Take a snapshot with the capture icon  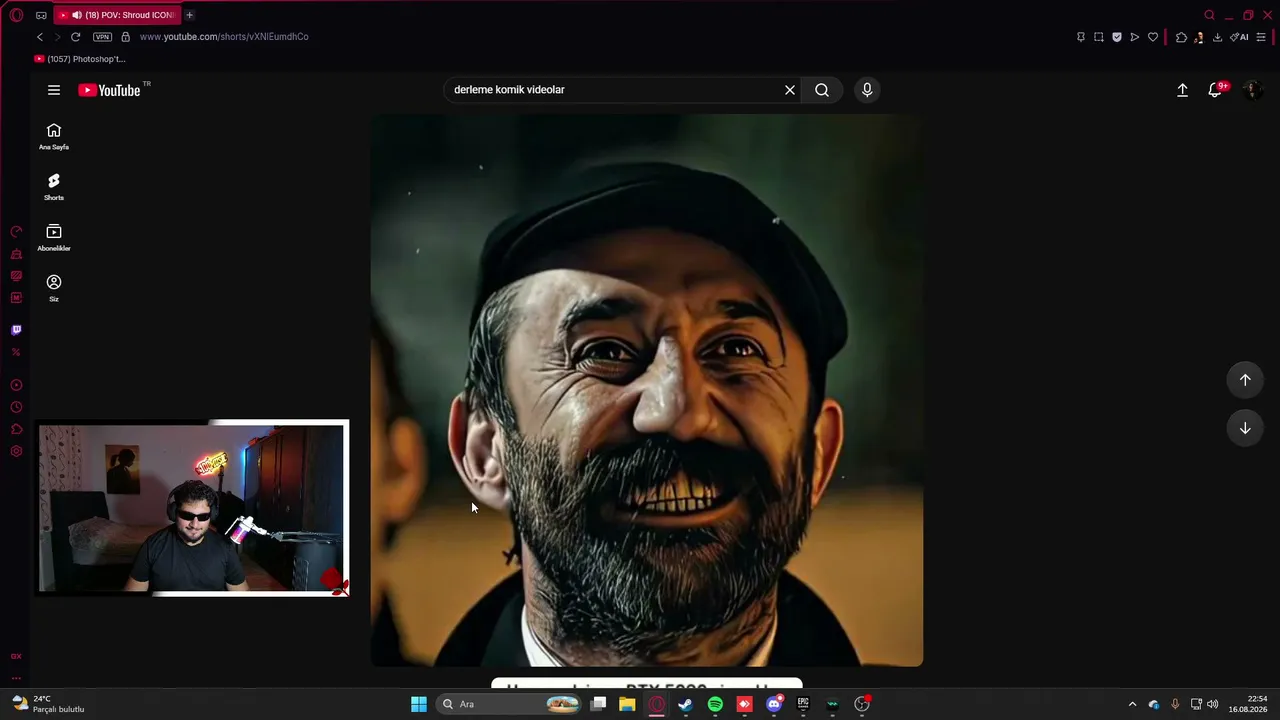point(1098,37)
